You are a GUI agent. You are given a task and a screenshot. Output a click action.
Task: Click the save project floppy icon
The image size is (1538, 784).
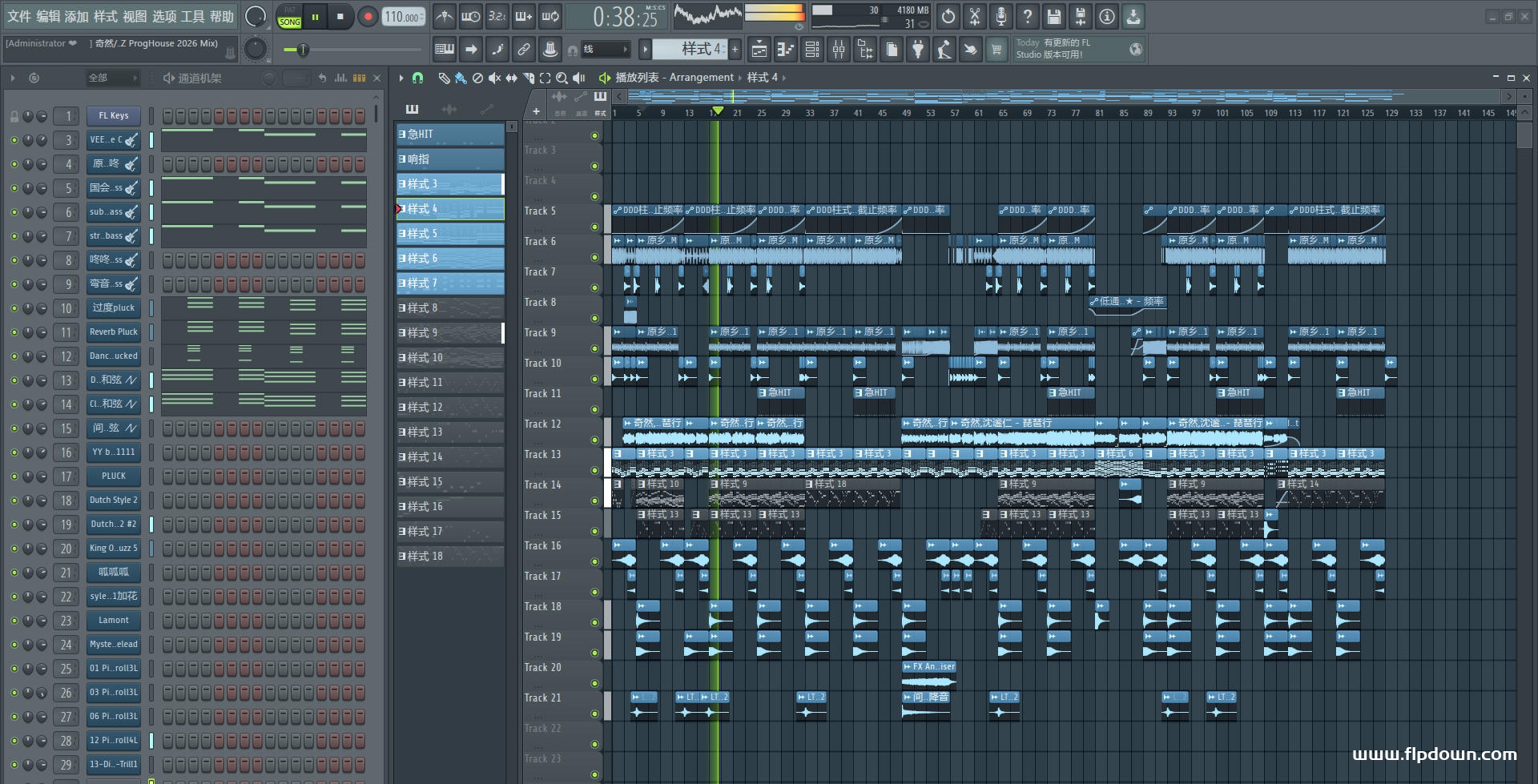1053,16
